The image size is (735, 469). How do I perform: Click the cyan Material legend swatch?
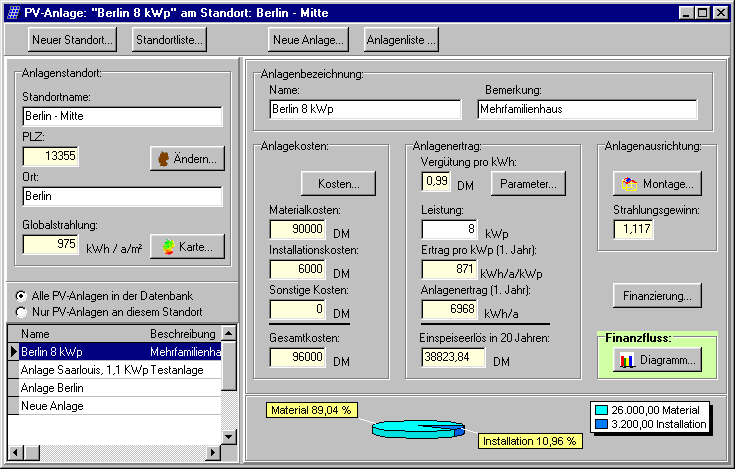point(601,410)
